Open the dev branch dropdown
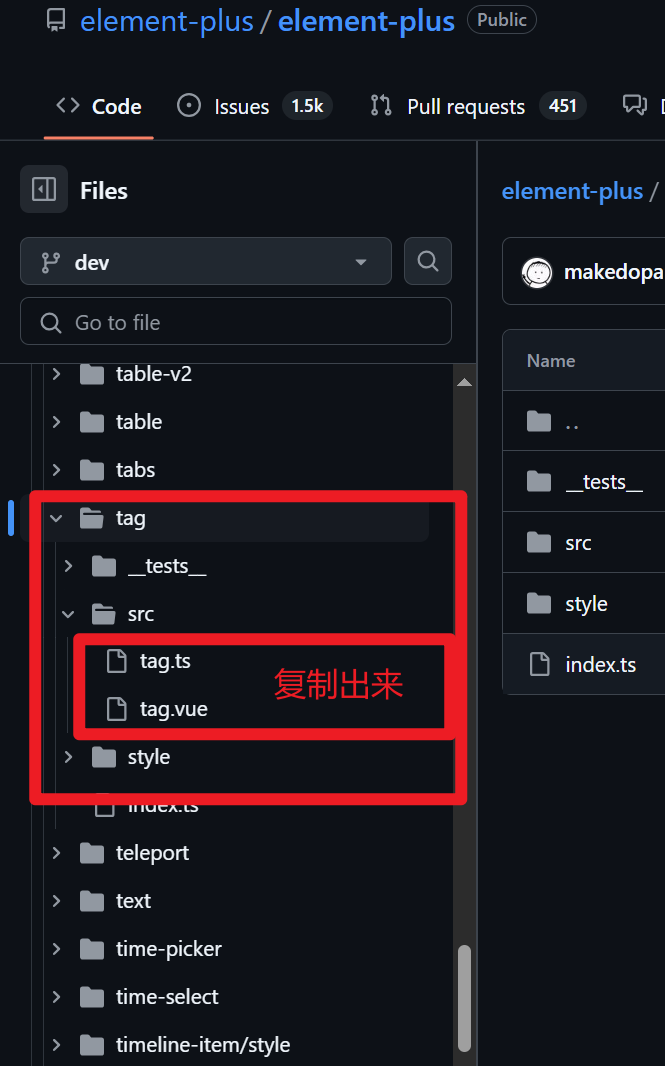The image size is (665, 1066). click(206, 261)
